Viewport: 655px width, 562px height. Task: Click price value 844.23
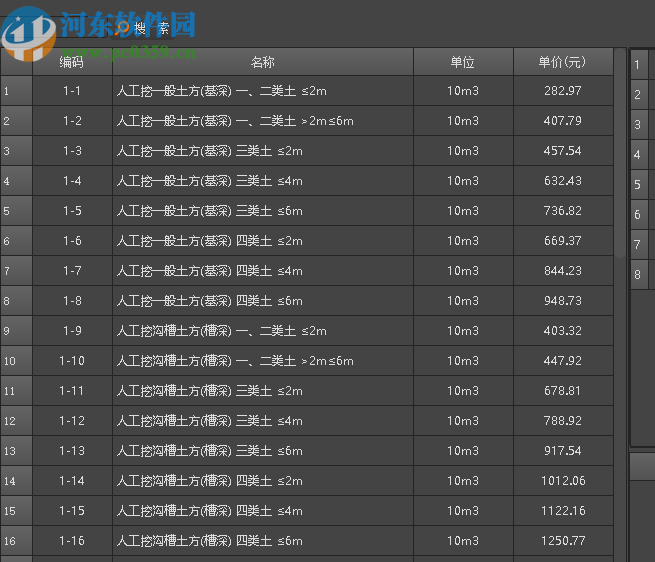tap(563, 271)
